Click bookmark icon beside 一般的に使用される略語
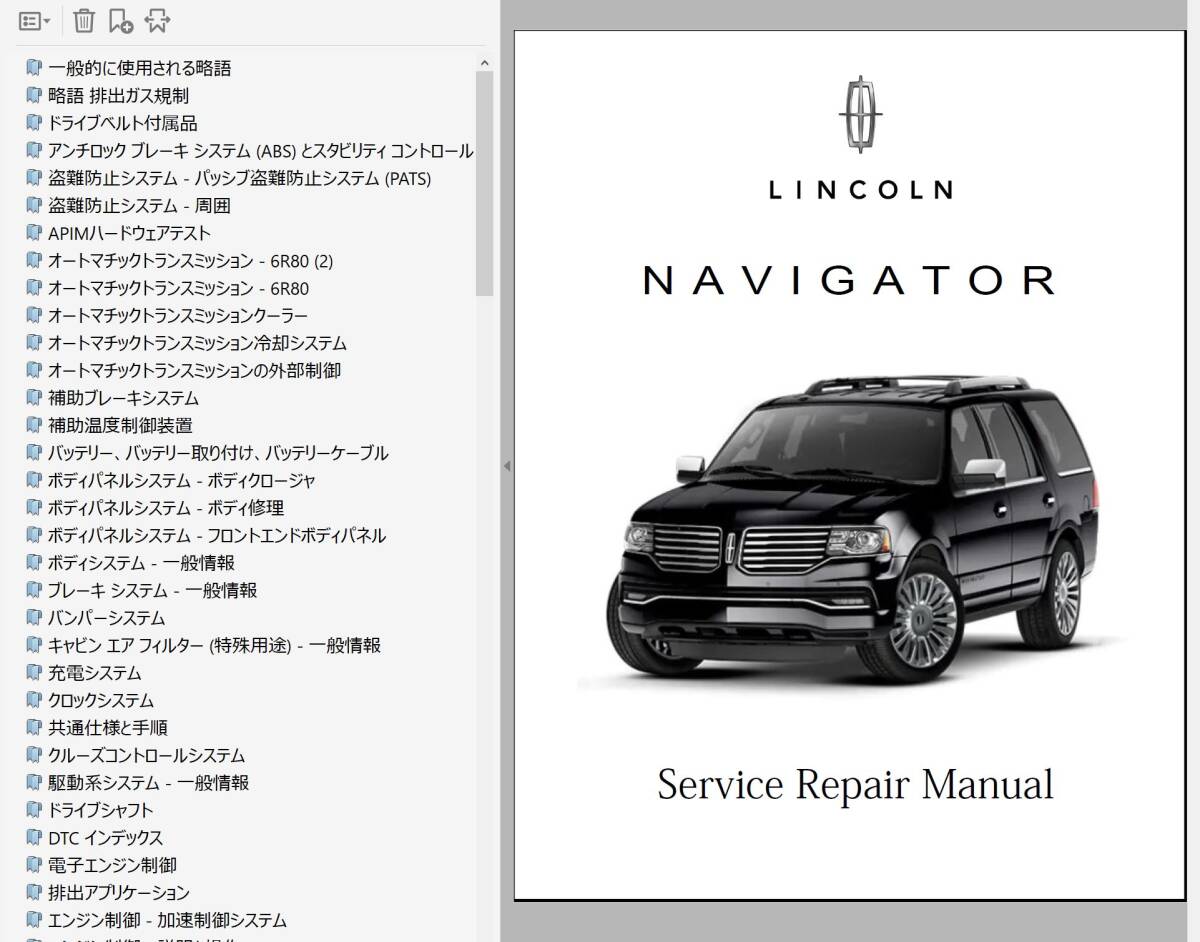Image resolution: width=1200 pixels, height=942 pixels. (x=34, y=68)
